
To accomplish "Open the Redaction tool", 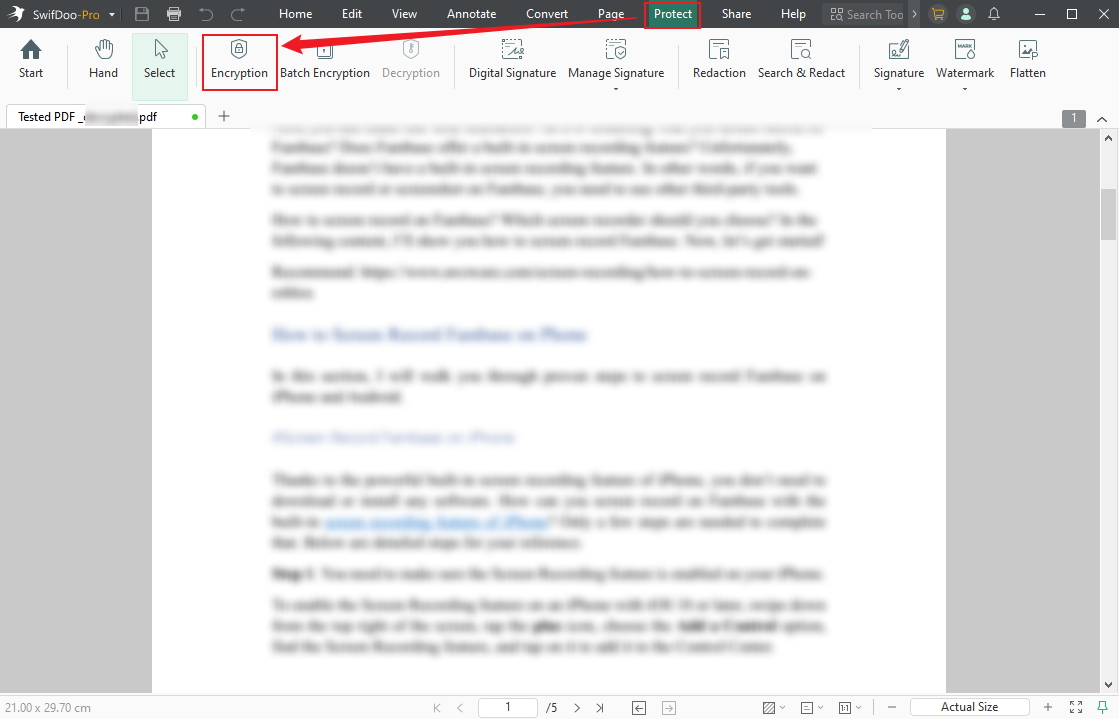I will pyautogui.click(x=719, y=60).
